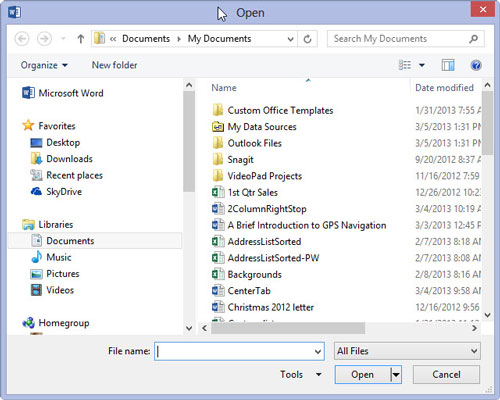Click the Word icon beside CenterTab
The width and height of the screenshot is (500, 400).
218,290
